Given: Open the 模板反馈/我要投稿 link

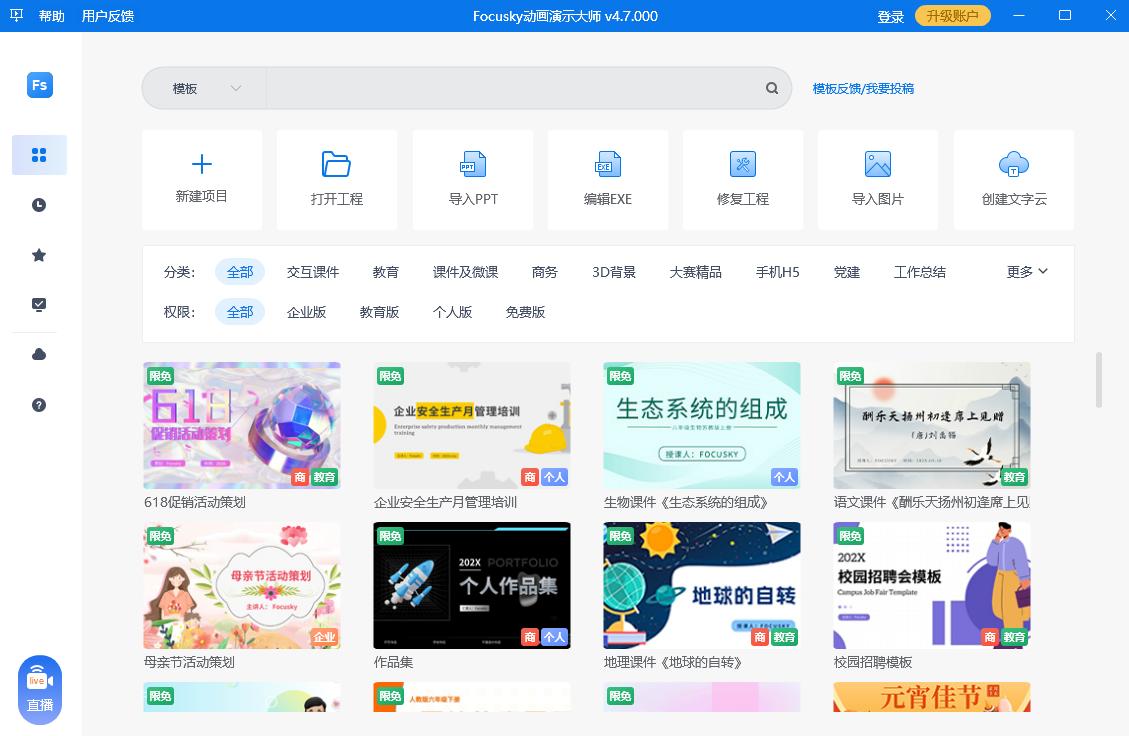Looking at the screenshot, I should [863, 89].
